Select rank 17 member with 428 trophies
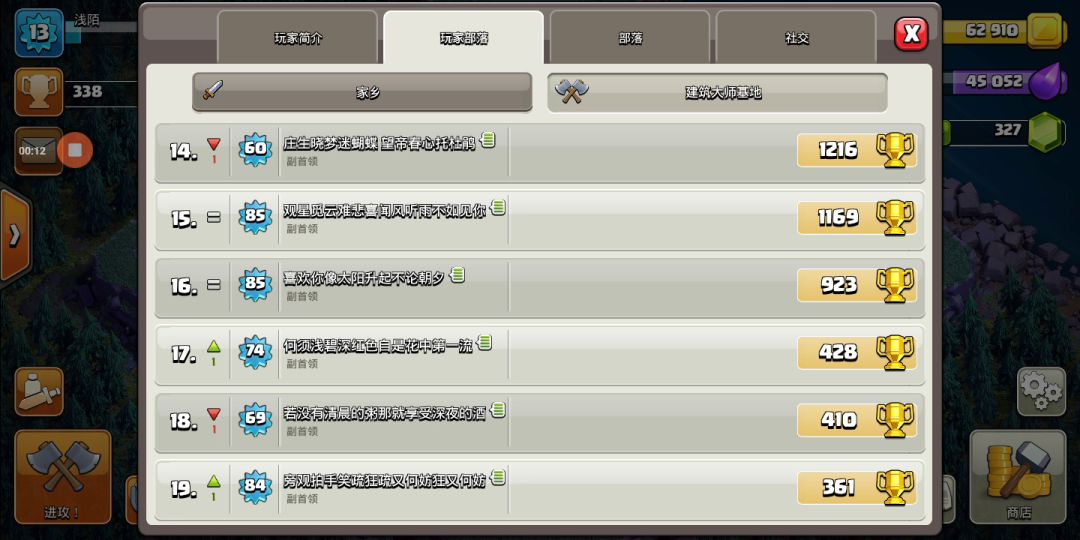 pos(540,354)
